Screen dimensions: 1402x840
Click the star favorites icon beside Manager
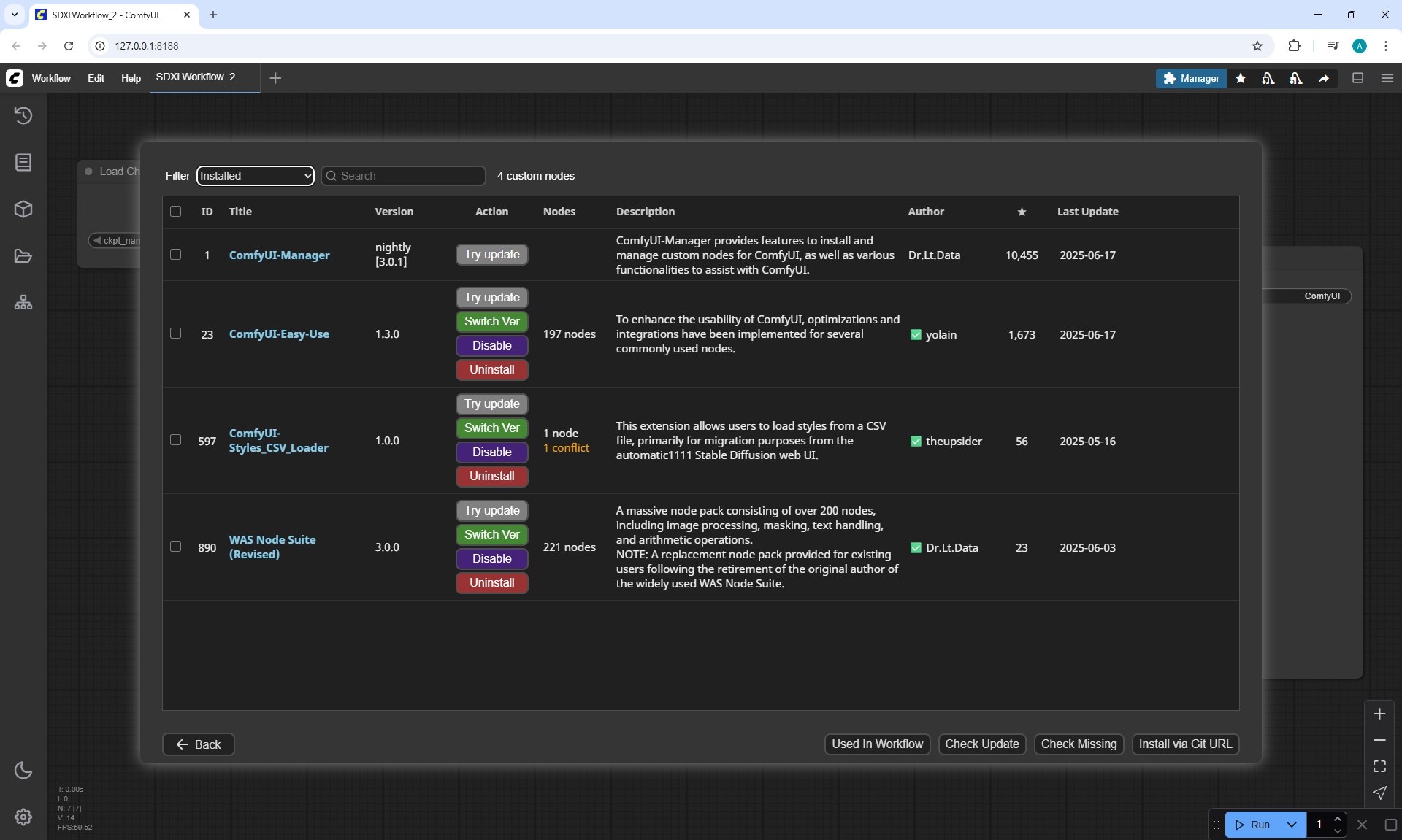click(x=1241, y=78)
